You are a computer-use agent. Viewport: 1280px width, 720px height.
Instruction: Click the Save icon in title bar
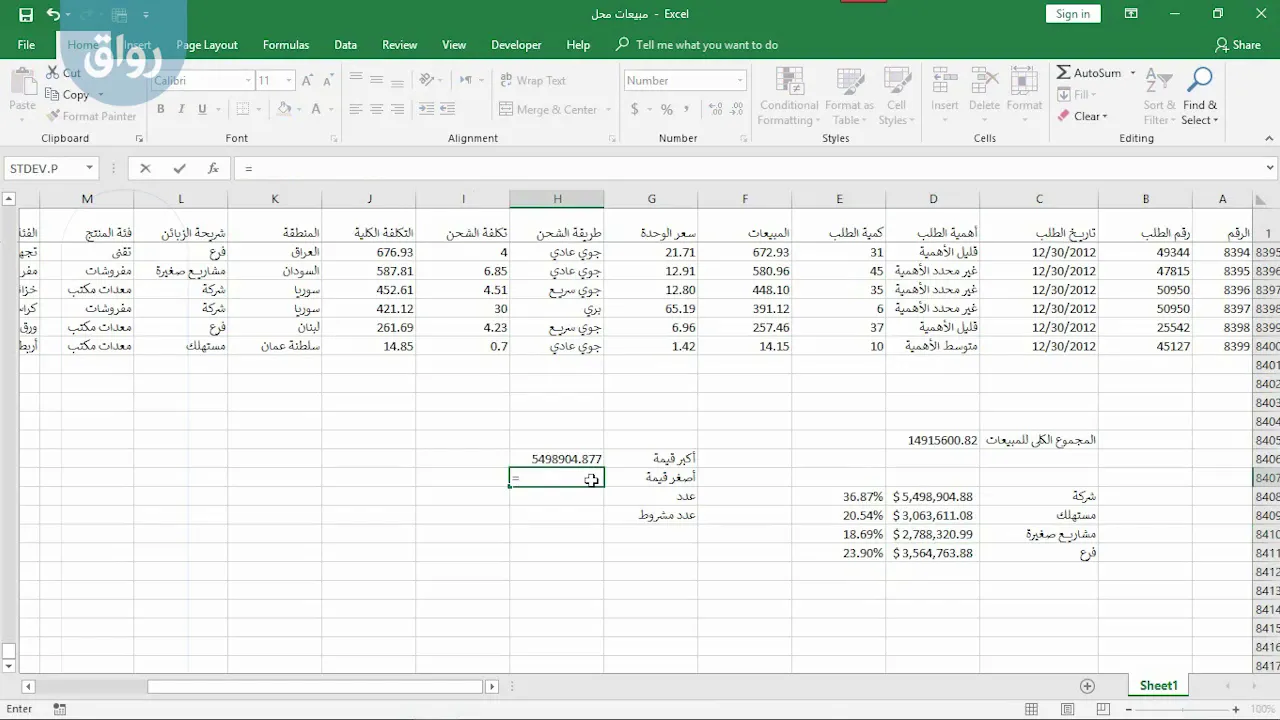click(26, 15)
